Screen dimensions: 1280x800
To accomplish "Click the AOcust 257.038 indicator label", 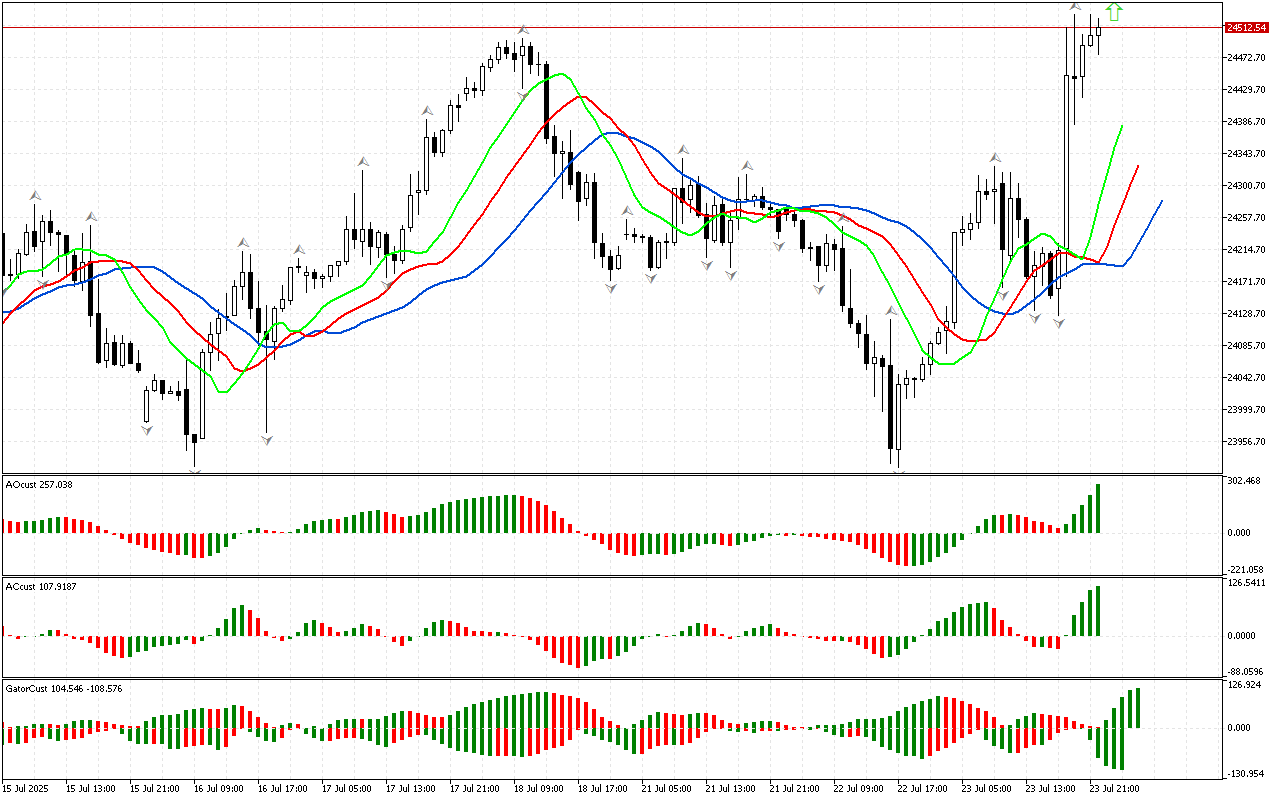I will 39,485.
